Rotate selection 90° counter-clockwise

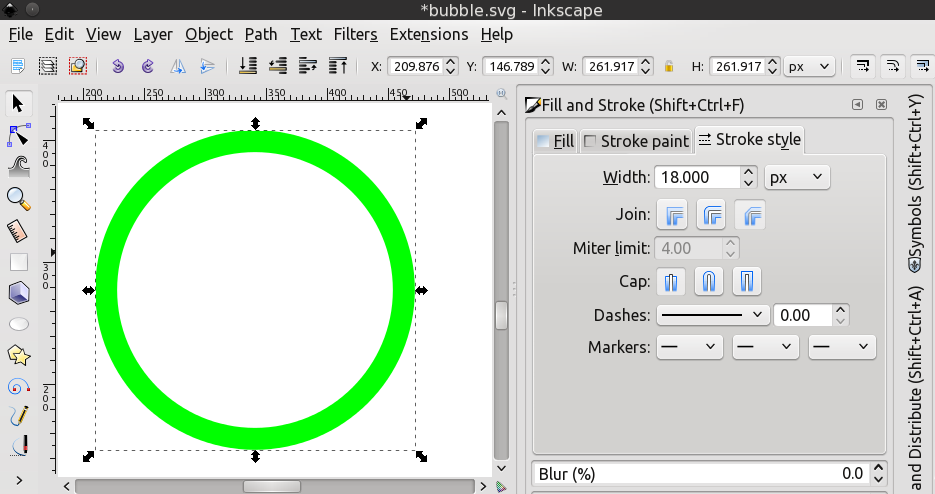118,66
